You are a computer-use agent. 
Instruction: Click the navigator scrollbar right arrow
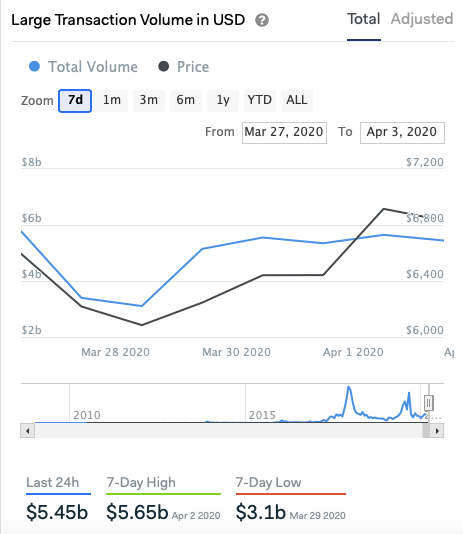click(x=437, y=431)
